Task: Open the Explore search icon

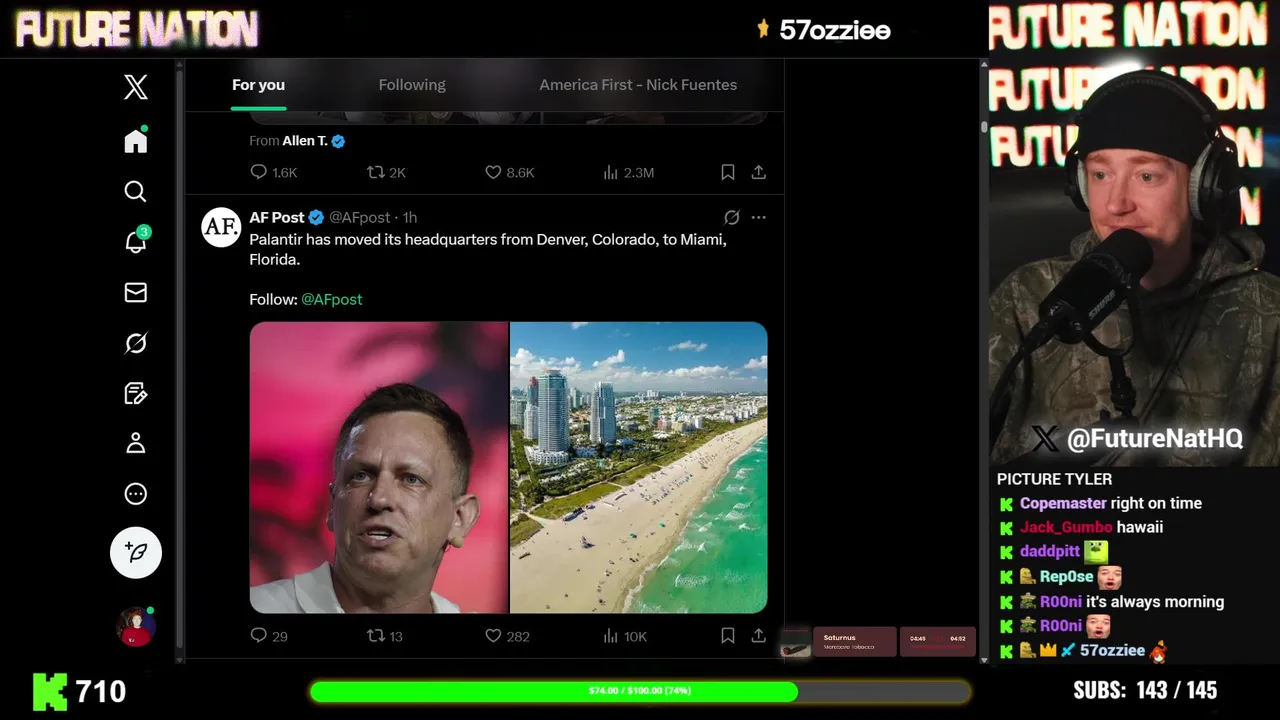Action: click(136, 191)
